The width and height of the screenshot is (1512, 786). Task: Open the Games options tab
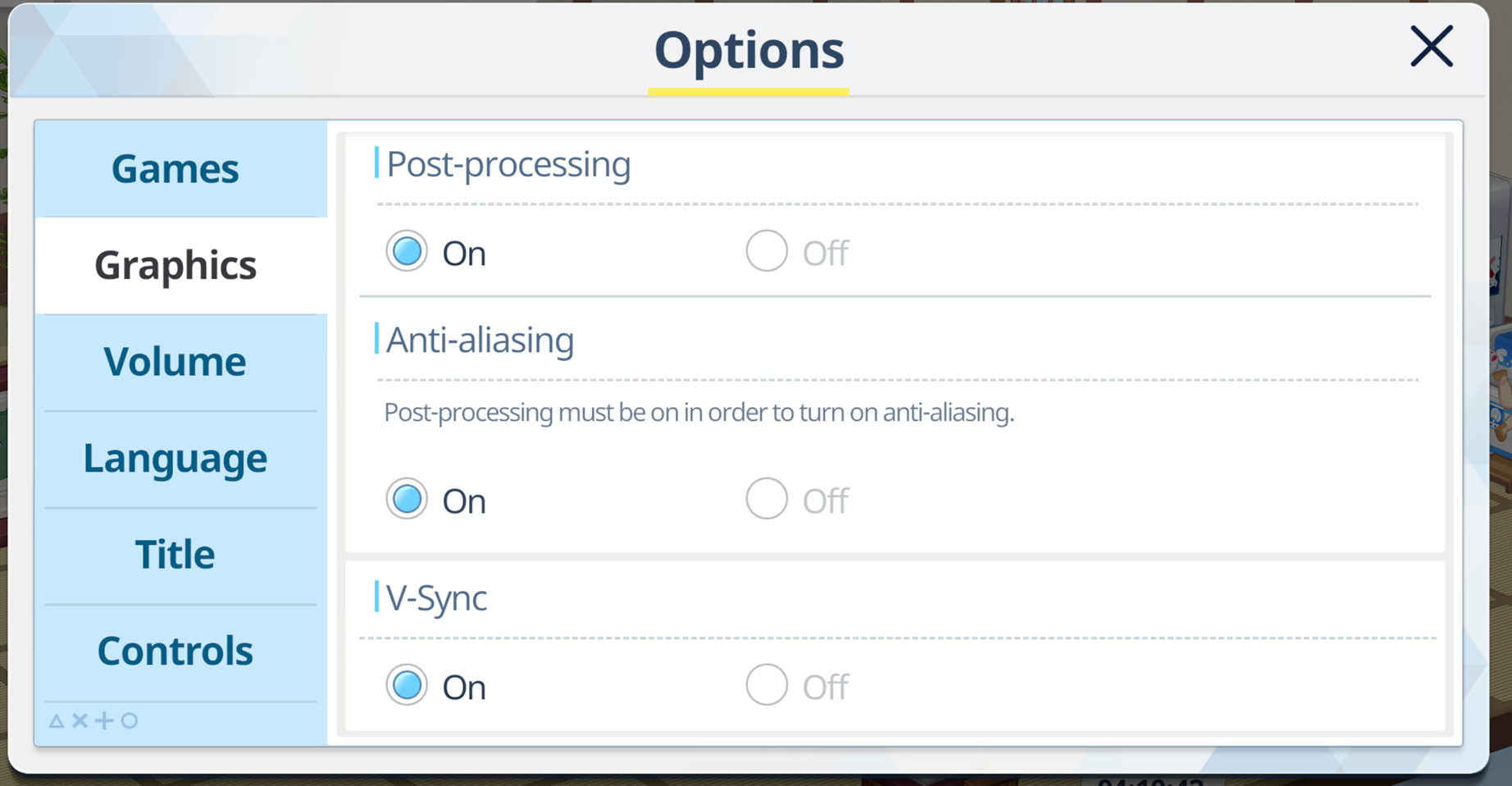coord(181,169)
